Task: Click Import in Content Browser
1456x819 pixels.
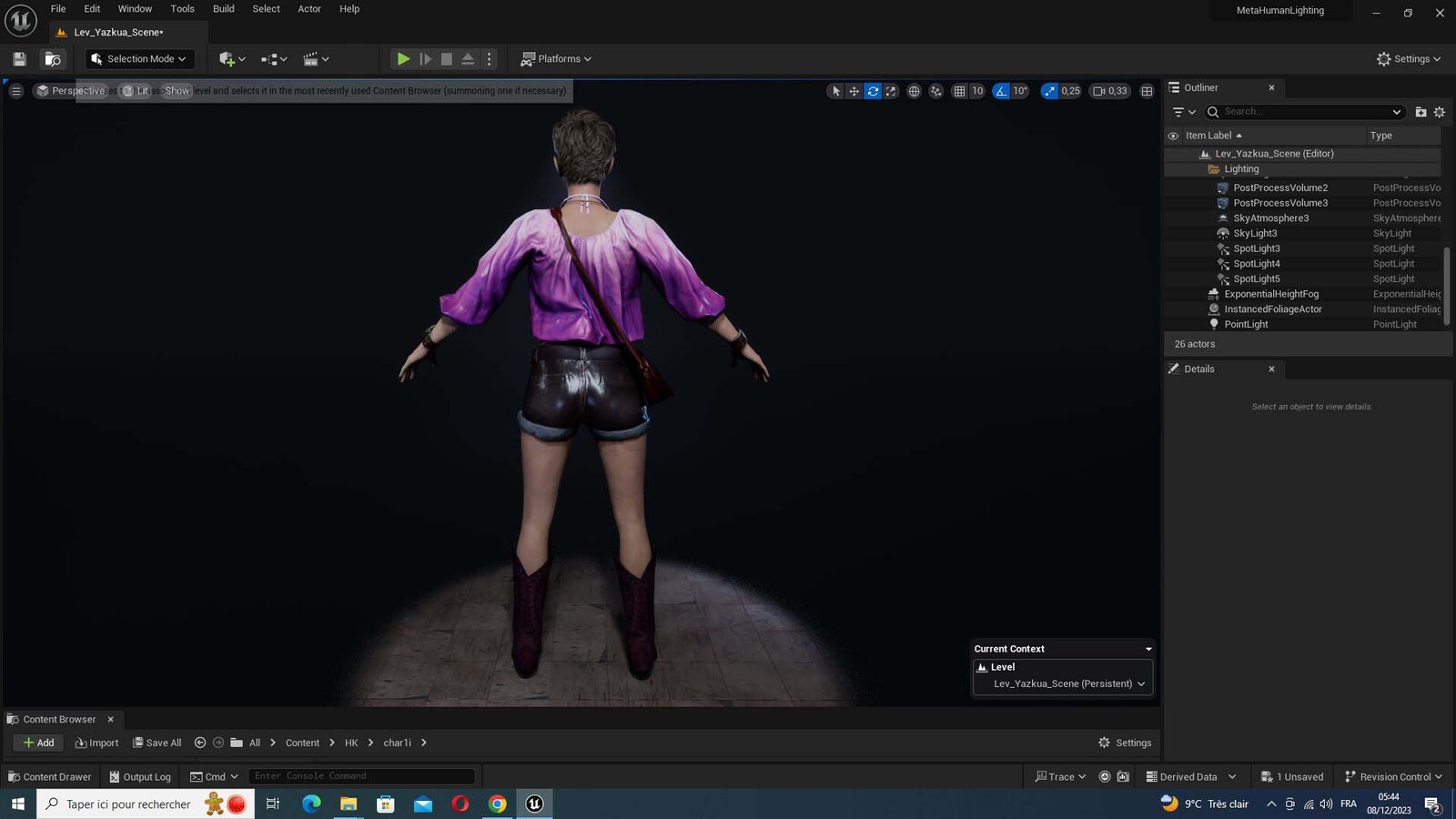Action: (x=96, y=743)
